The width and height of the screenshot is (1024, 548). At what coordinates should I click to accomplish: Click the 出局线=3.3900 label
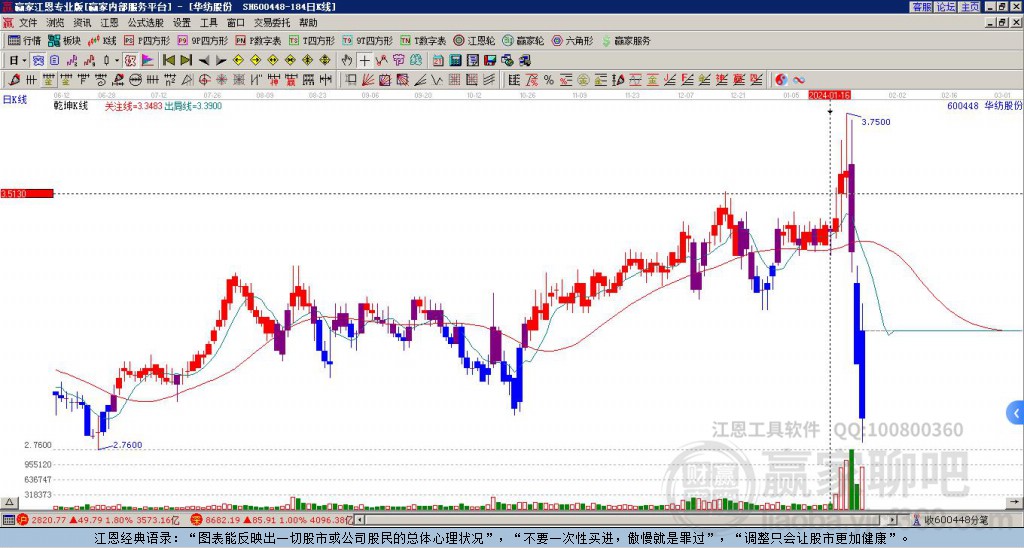pos(193,106)
